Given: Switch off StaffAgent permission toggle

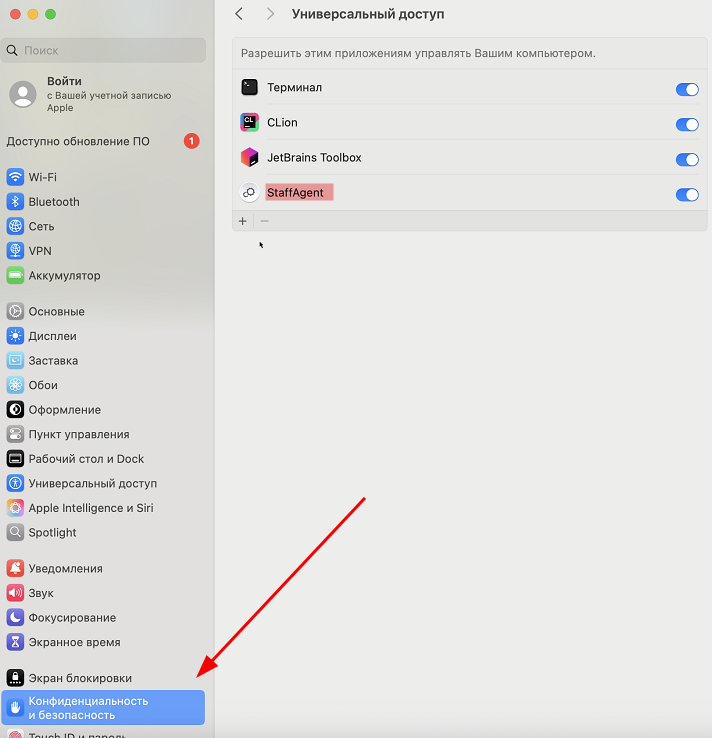Looking at the screenshot, I should point(687,194).
